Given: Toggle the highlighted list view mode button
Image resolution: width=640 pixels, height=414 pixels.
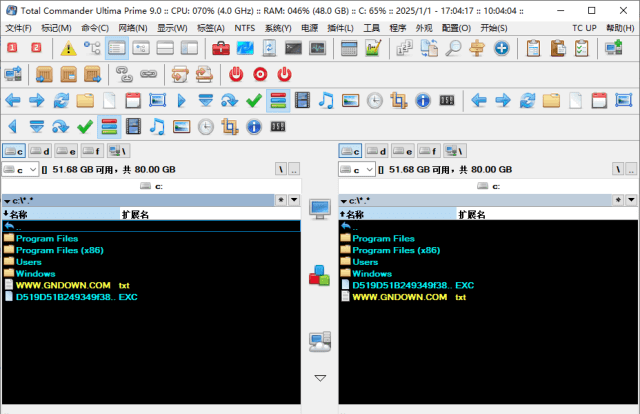Looking at the screenshot, I should [x=117, y=48].
